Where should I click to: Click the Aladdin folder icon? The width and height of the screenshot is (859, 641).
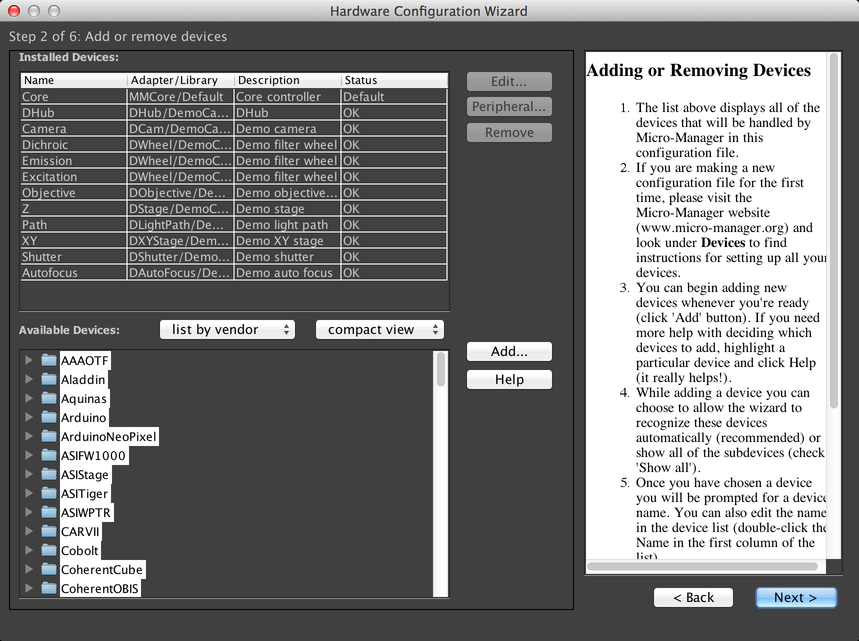pos(49,379)
